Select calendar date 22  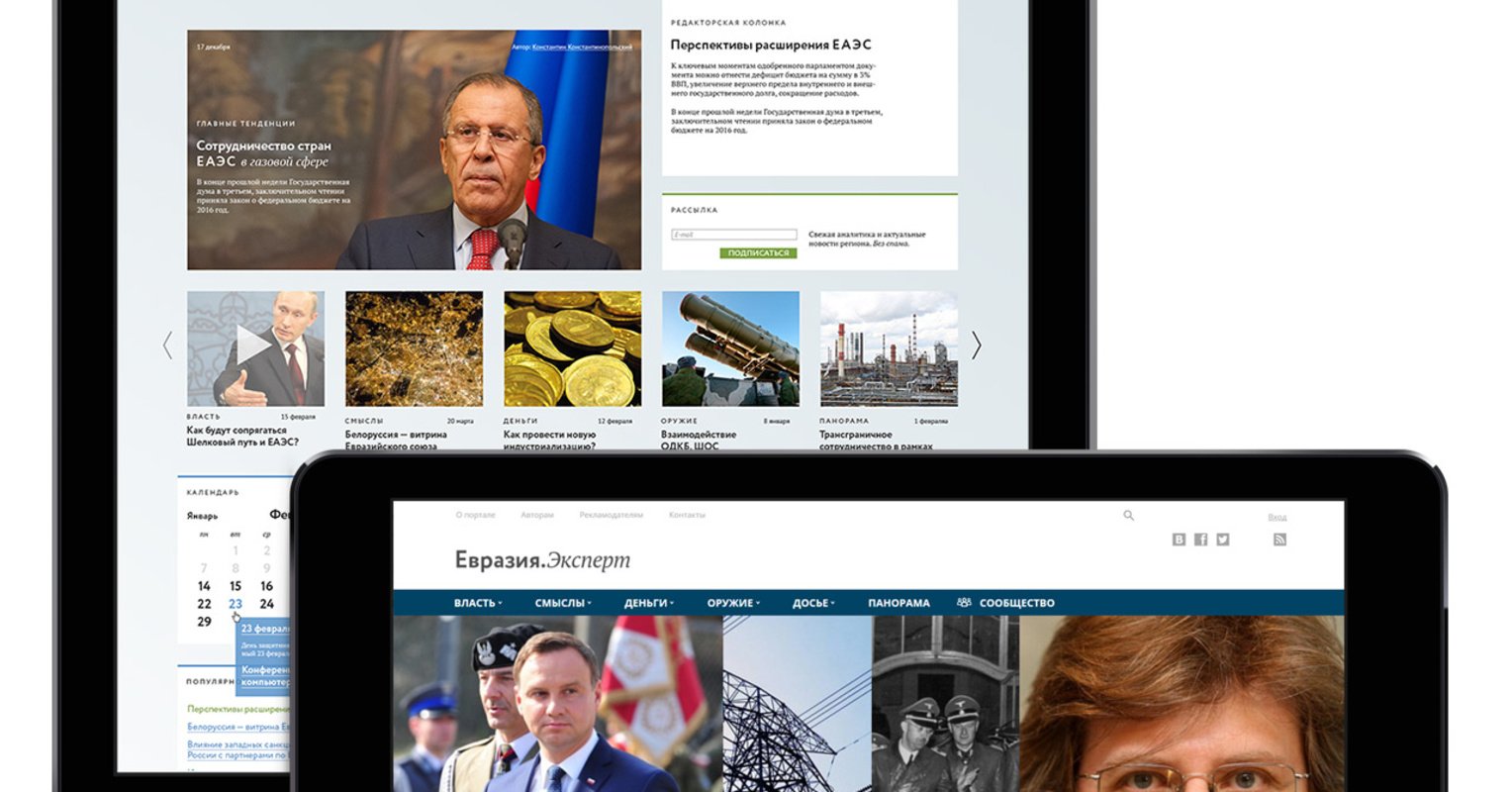click(204, 604)
